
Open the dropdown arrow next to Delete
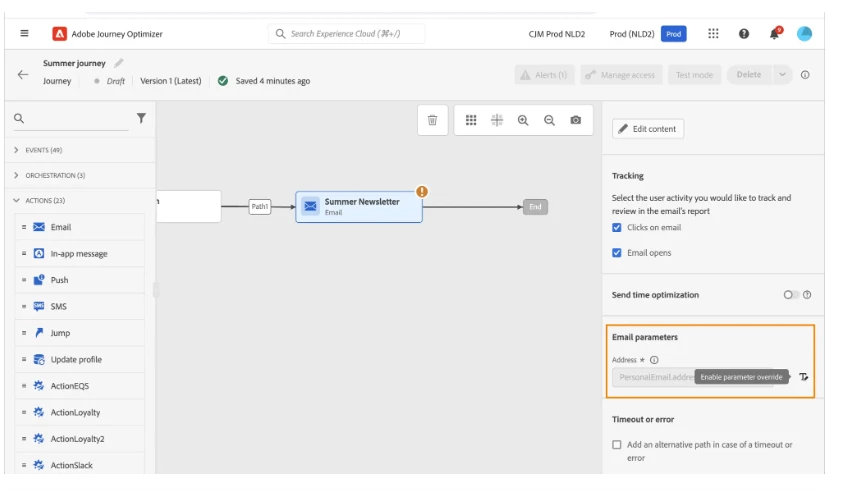(x=782, y=75)
